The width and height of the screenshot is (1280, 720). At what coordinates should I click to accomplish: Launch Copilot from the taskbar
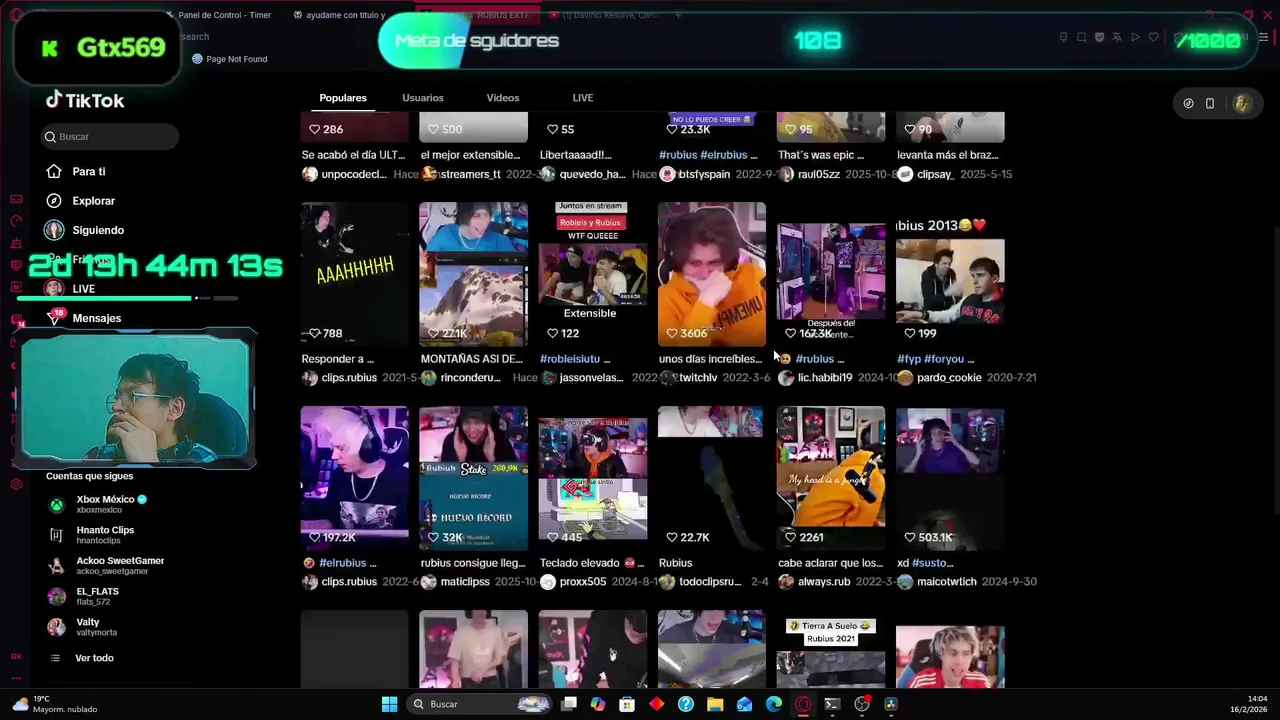point(598,704)
